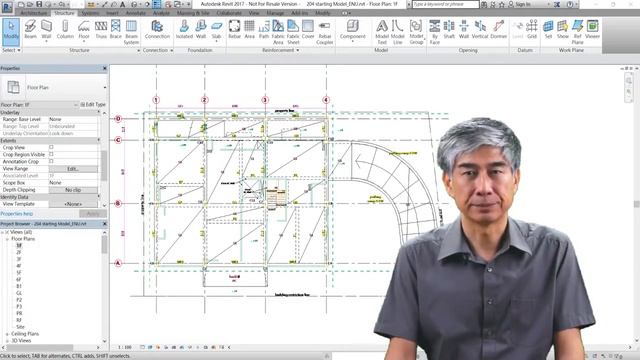Image resolution: width=640 pixels, height=360 pixels.
Task: Open the Manage ribbon tab
Action: 275,13
